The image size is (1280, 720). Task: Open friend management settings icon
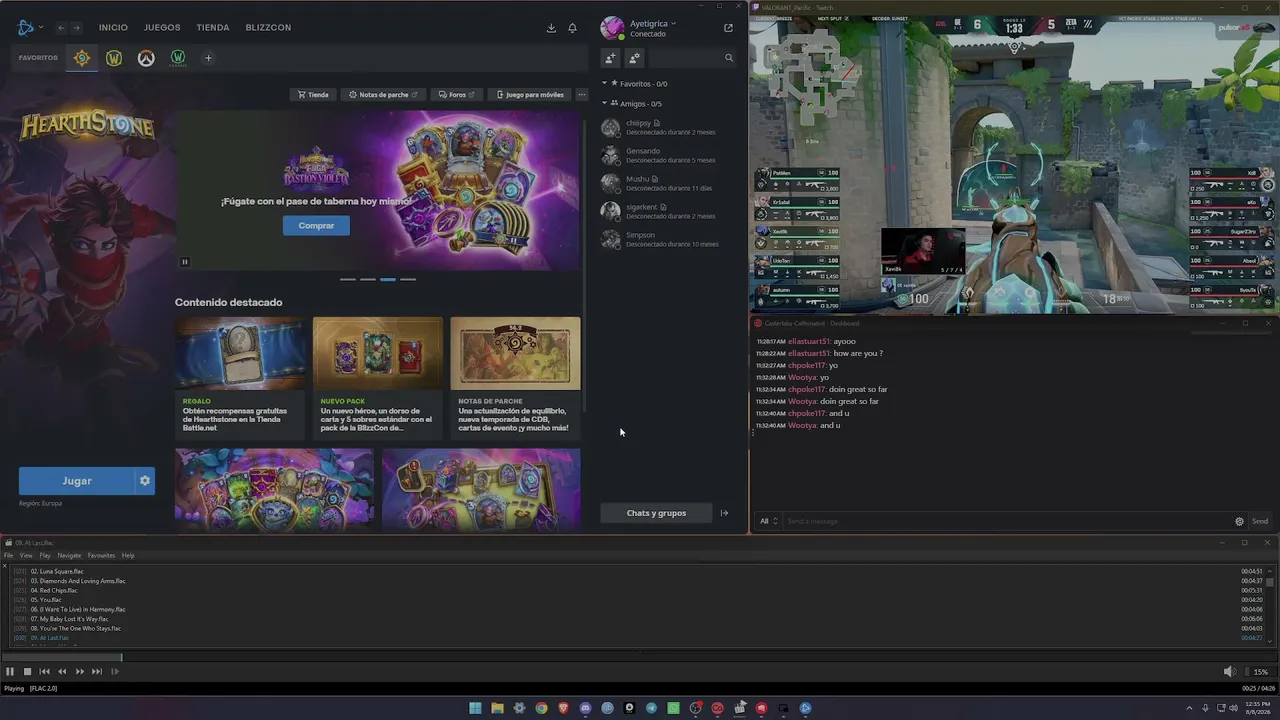(634, 58)
